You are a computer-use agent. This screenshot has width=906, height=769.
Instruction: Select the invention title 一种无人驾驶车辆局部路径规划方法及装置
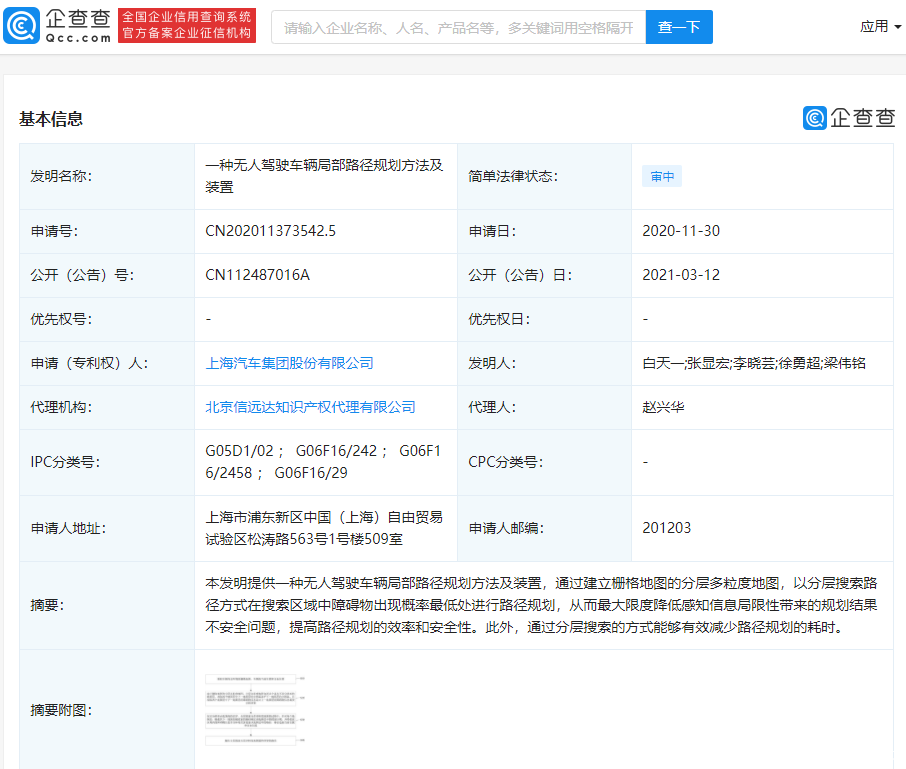324,176
